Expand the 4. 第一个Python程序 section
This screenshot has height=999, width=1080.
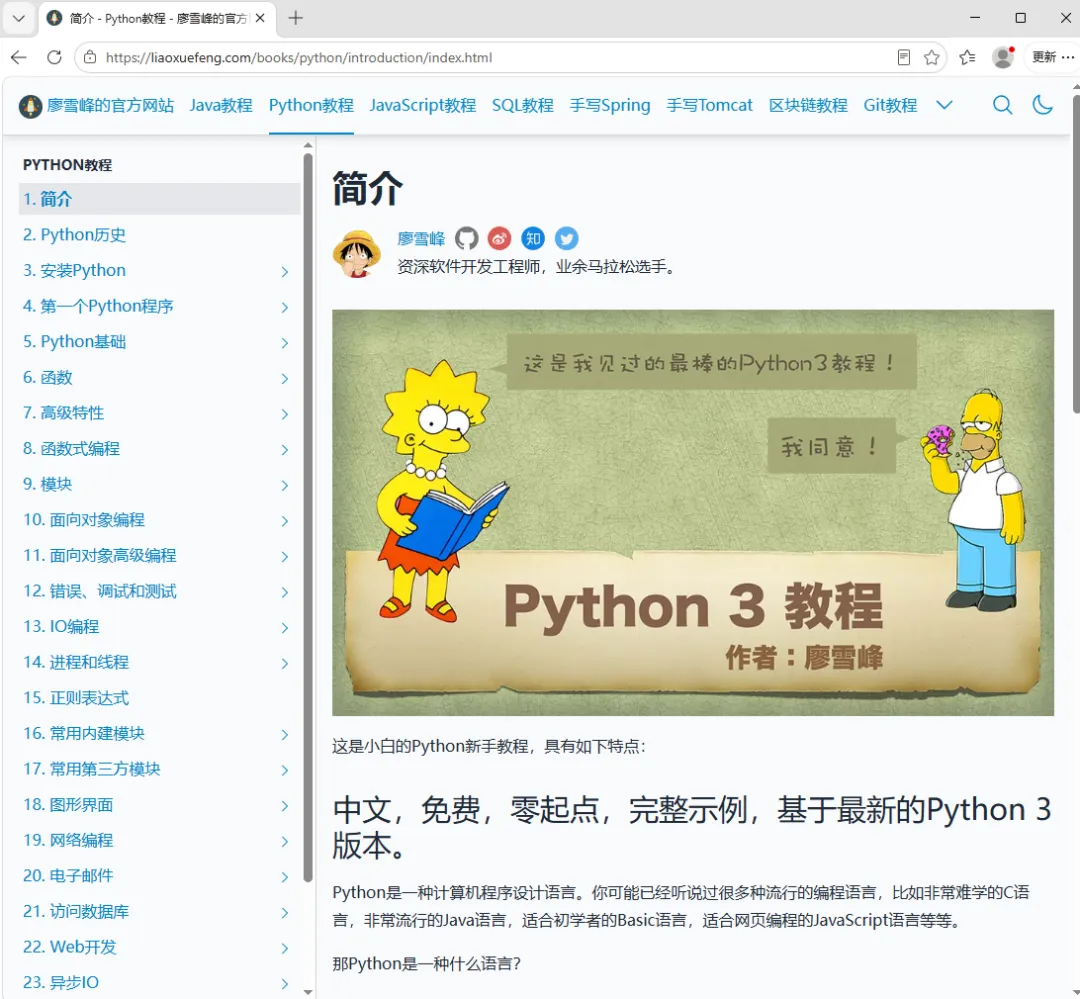pyautogui.click(x=284, y=307)
